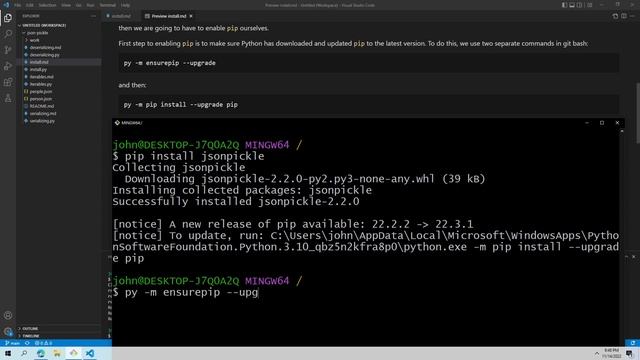Open the Run and Debug view
This screenshot has width=640, height=360.
point(8,66)
